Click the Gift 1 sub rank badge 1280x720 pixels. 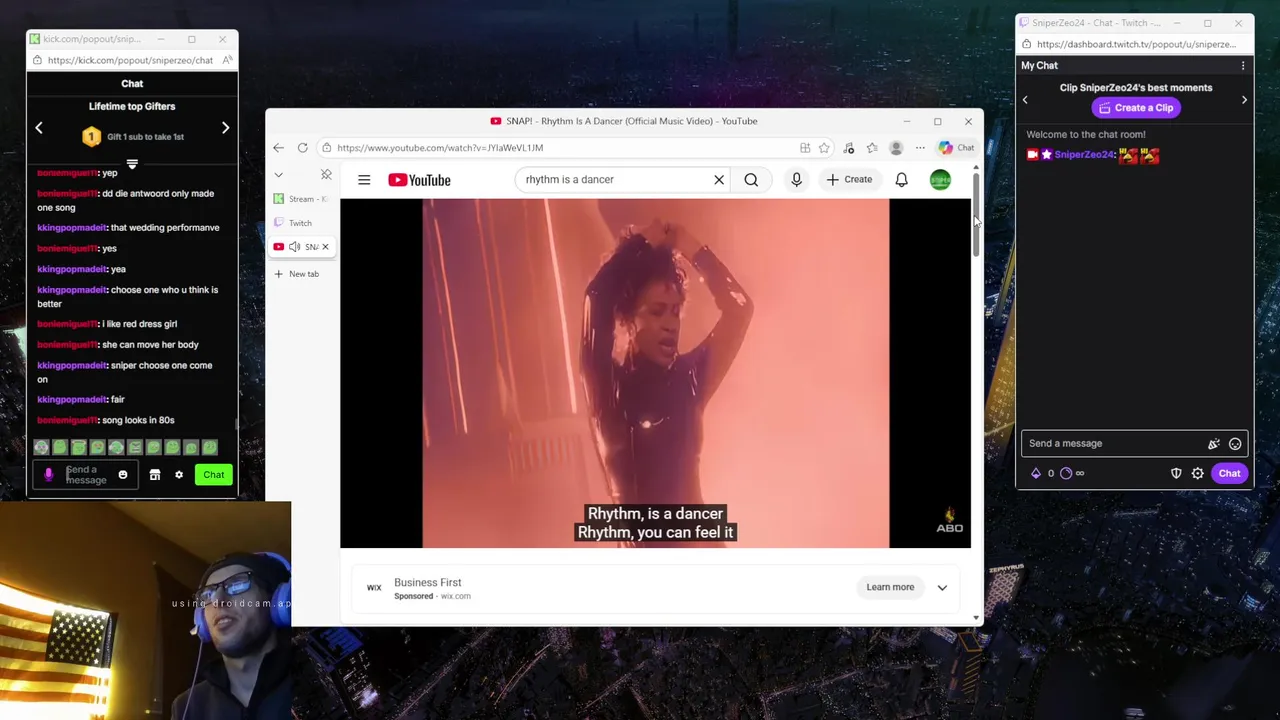[91, 137]
